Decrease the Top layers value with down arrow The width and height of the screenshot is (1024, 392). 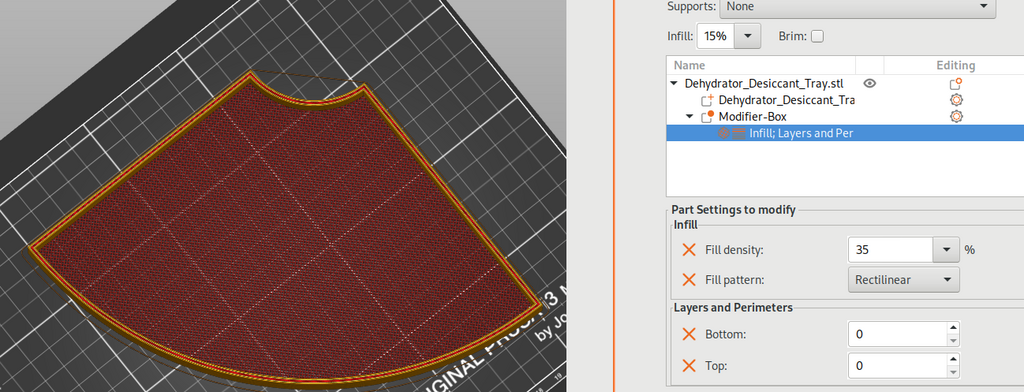[x=953, y=371]
